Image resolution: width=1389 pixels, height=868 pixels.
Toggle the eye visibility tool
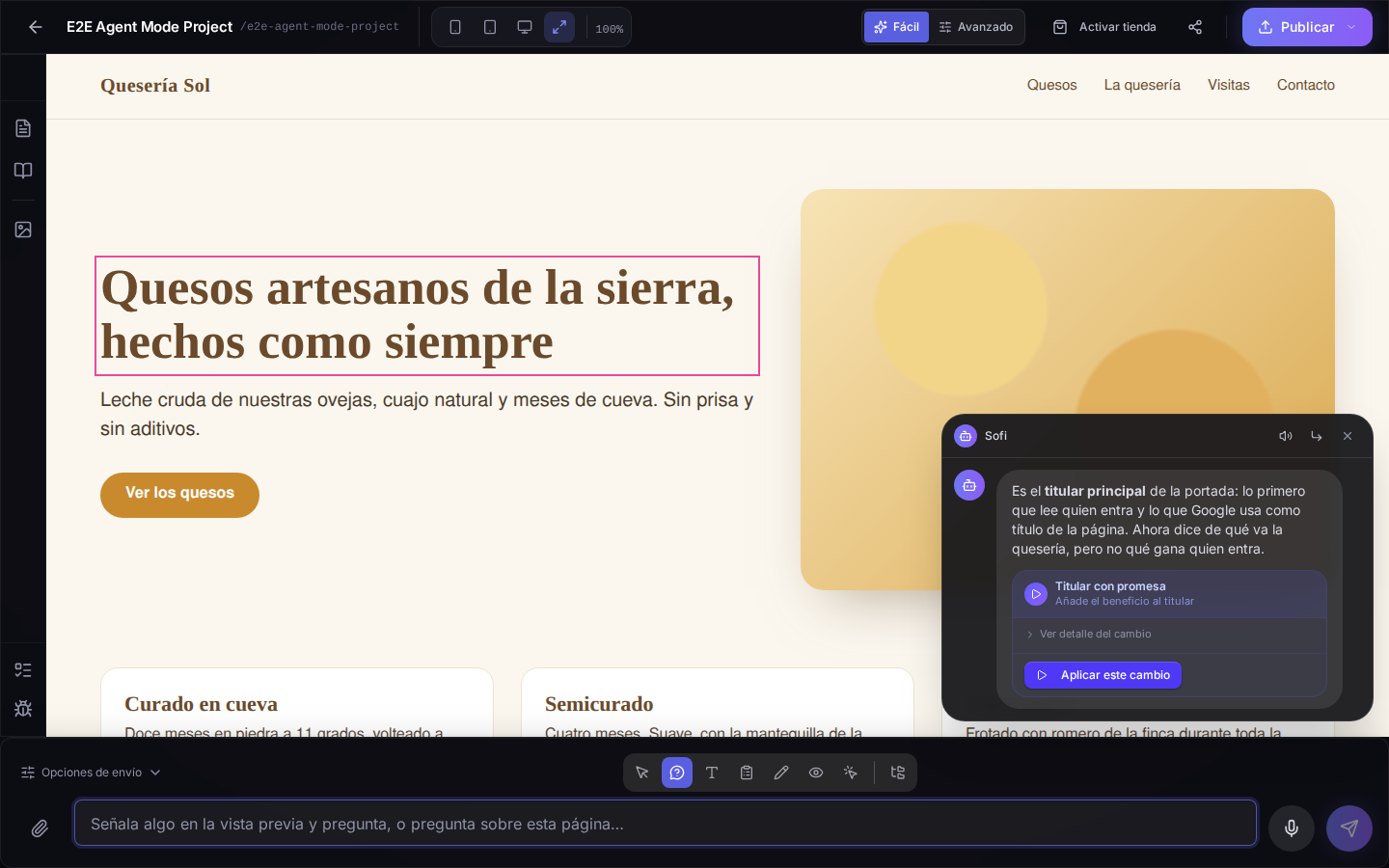(x=816, y=773)
